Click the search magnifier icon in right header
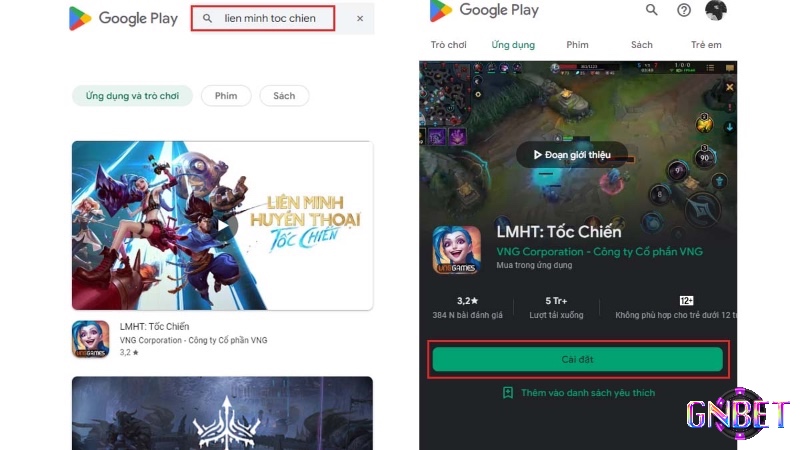This screenshot has height=450, width=800. tap(652, 10)
